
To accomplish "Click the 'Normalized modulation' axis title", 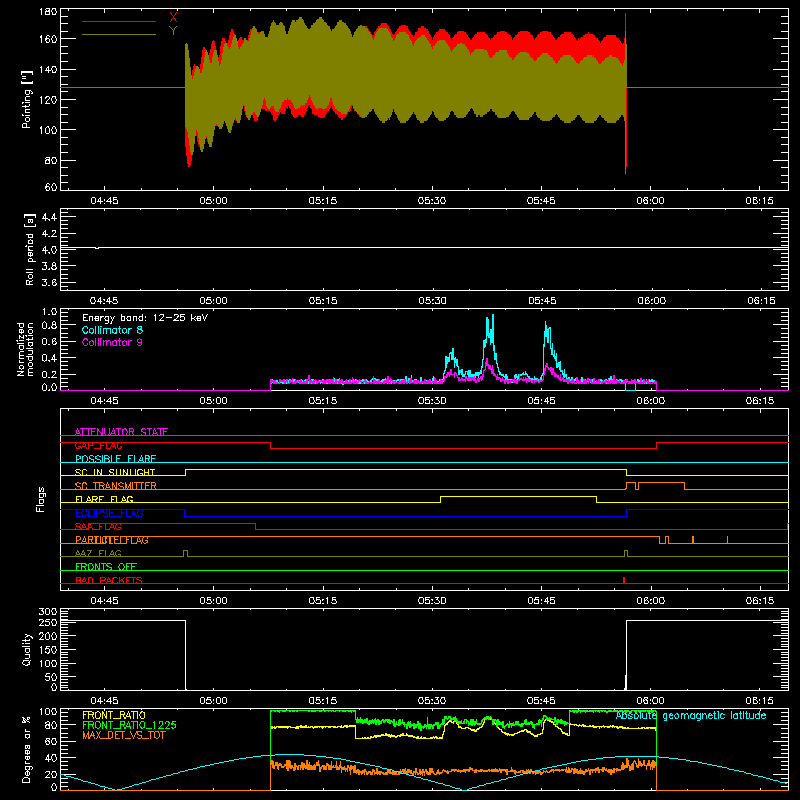I will pos(25,349).
